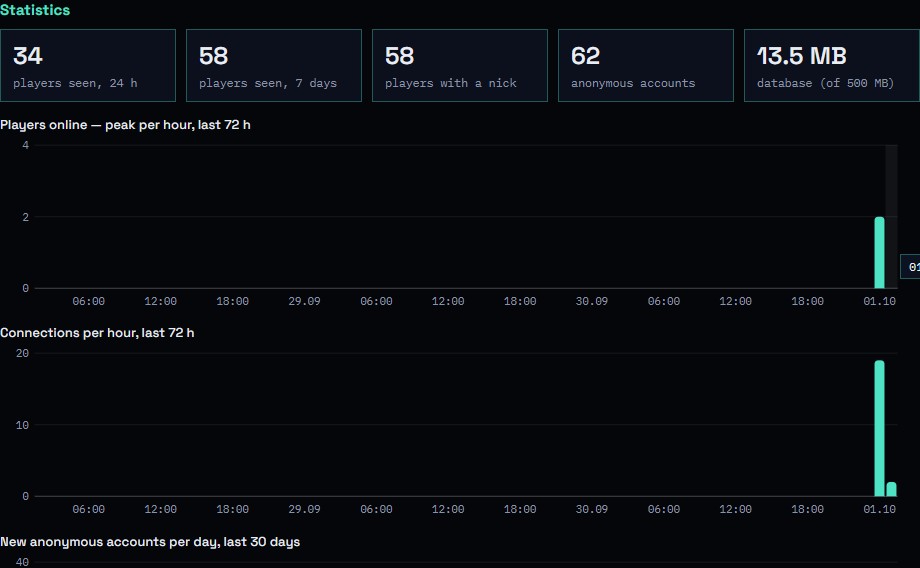The width and height of the screenshot is (920, 568).
Task: Select the "anonymous accounts" card label
Action: pos(633,83)
